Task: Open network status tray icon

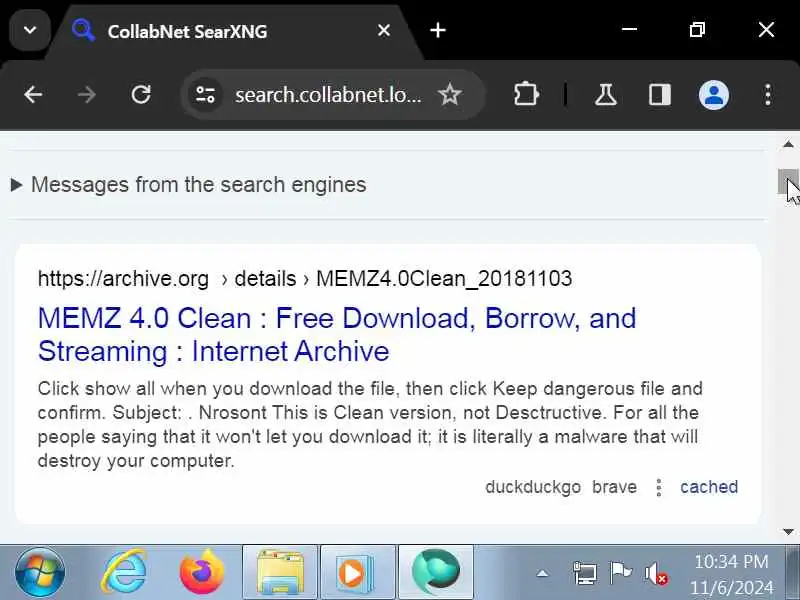Action: 585,573
